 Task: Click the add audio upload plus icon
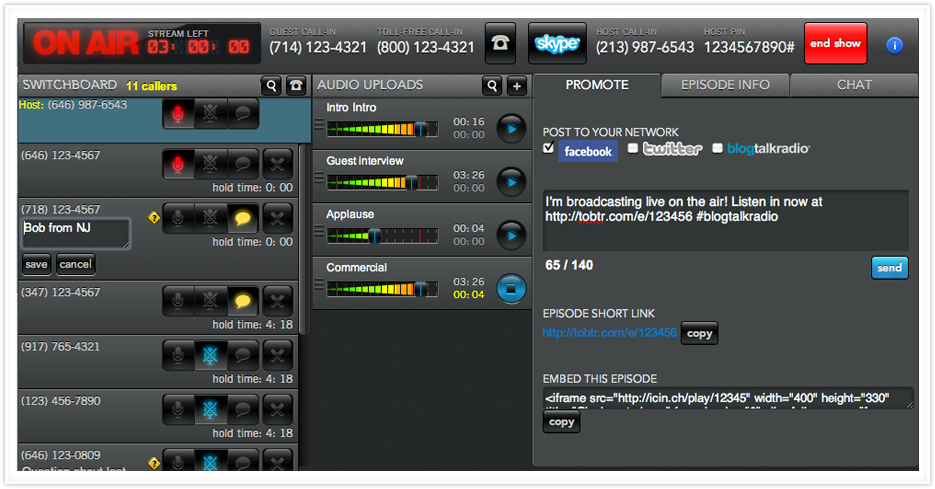pos(517,86)
